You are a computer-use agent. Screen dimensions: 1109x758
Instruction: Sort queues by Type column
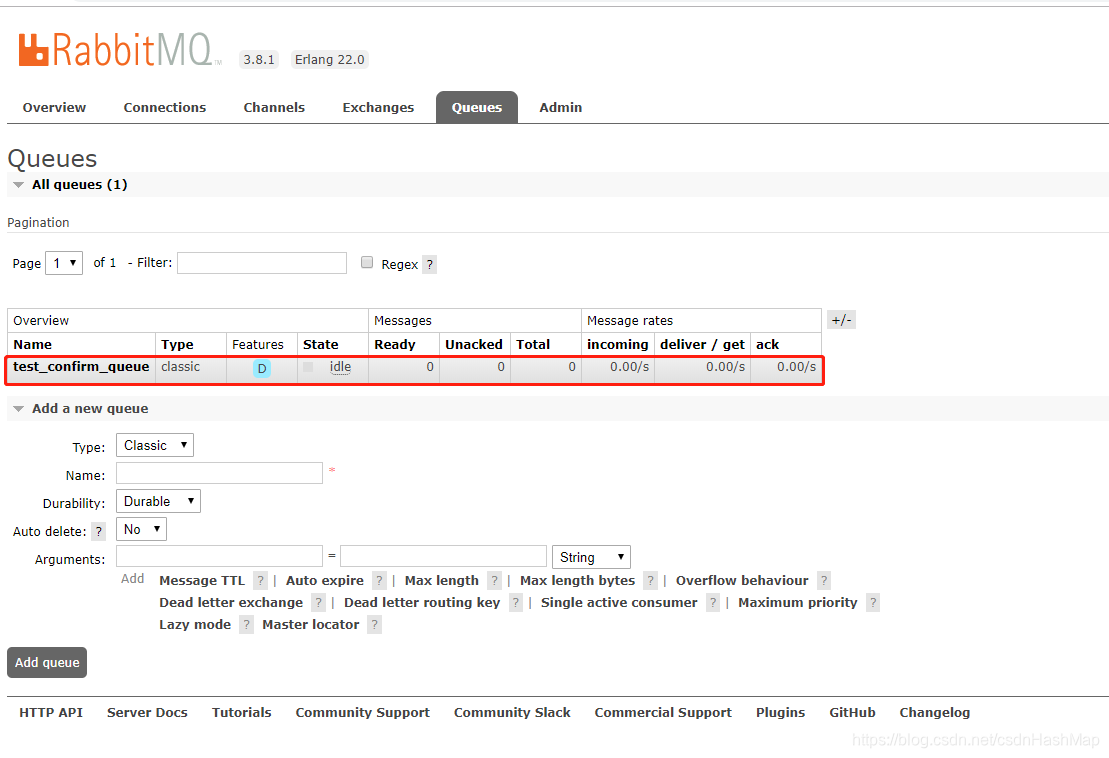click(177, 344)
